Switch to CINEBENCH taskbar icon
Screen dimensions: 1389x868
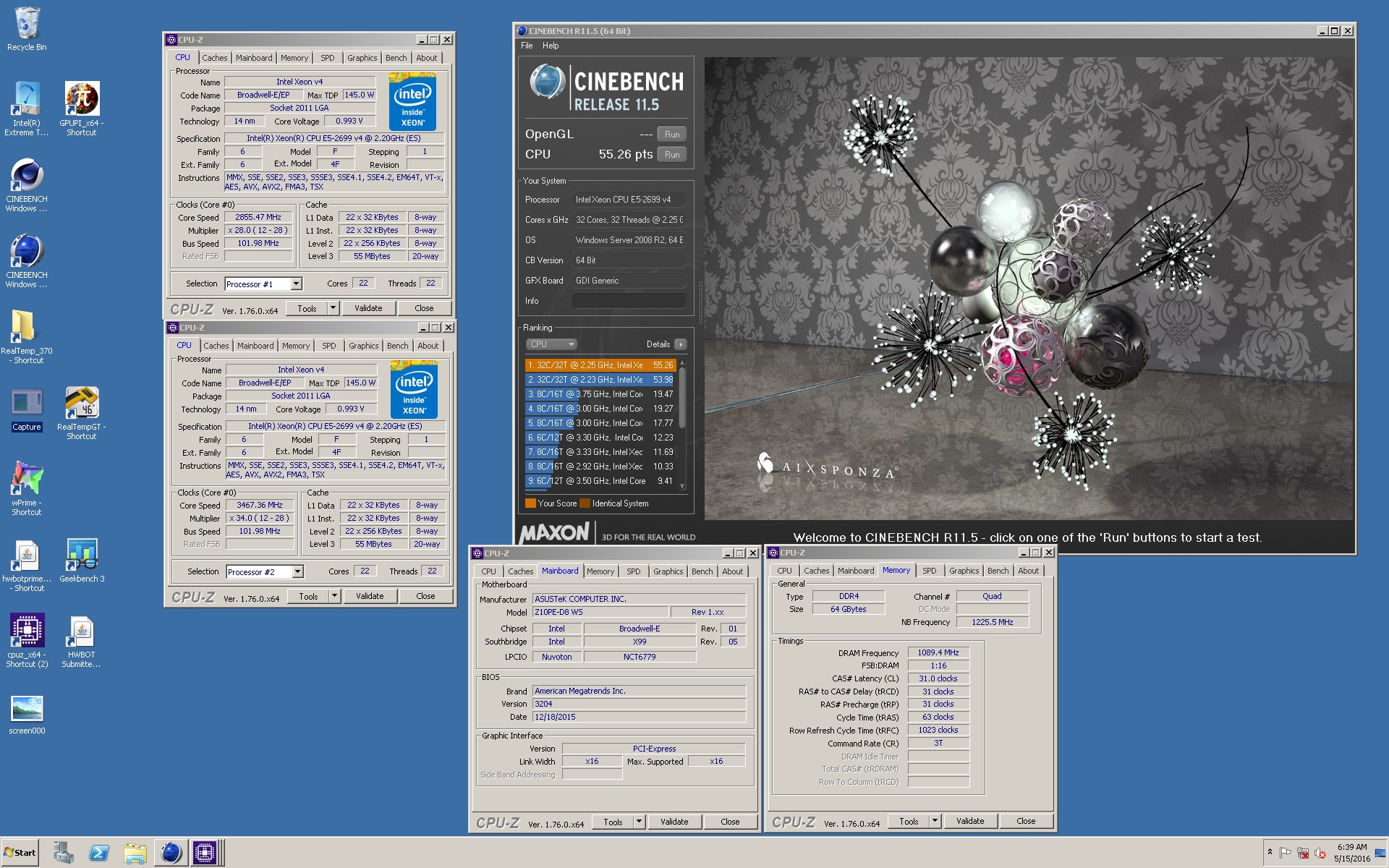(171, 853)
